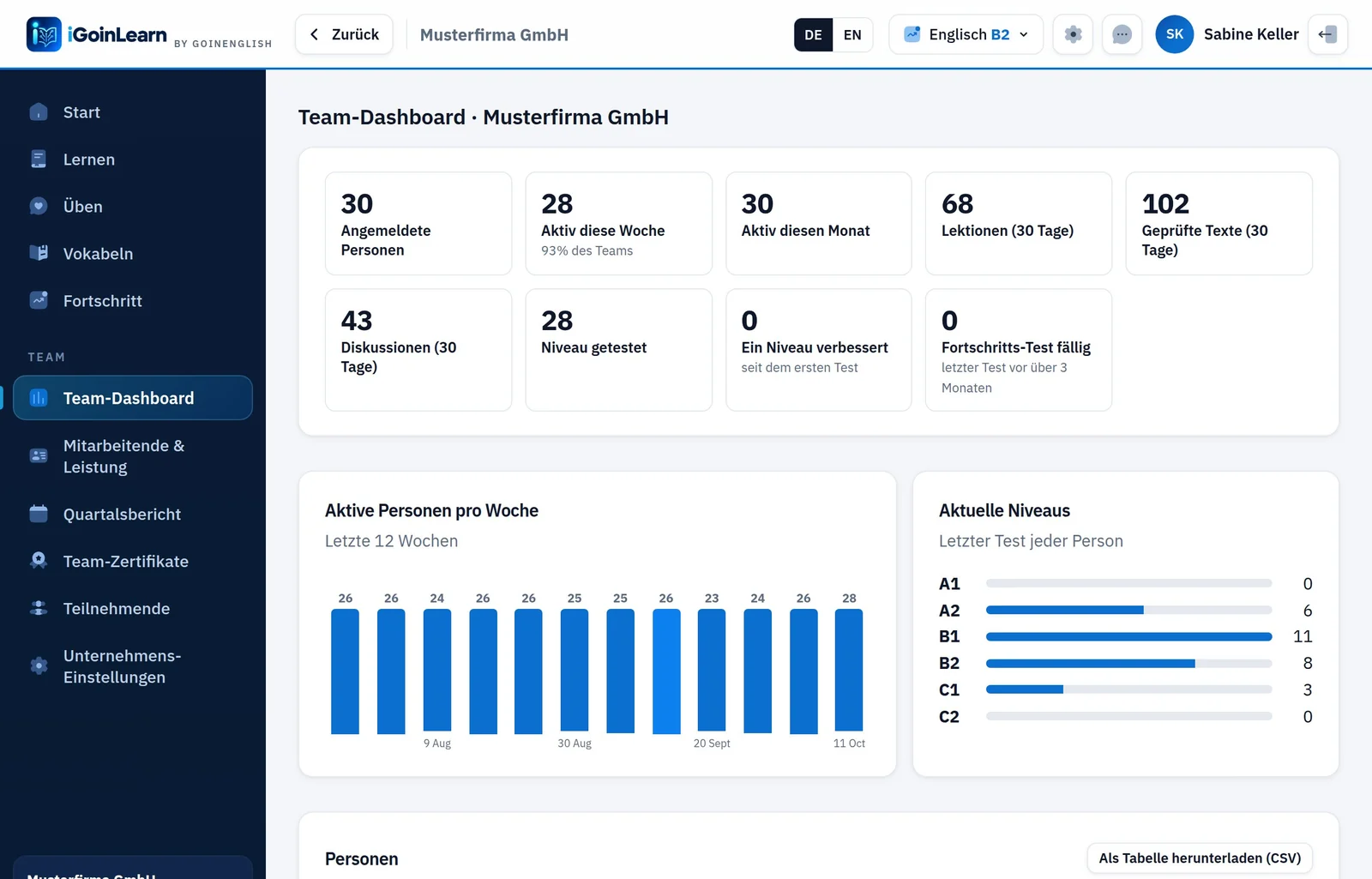The height and width of the screenshot is (879, 1372).
Task: Click the 93% des Teams text
Action: tap(587, 250)
